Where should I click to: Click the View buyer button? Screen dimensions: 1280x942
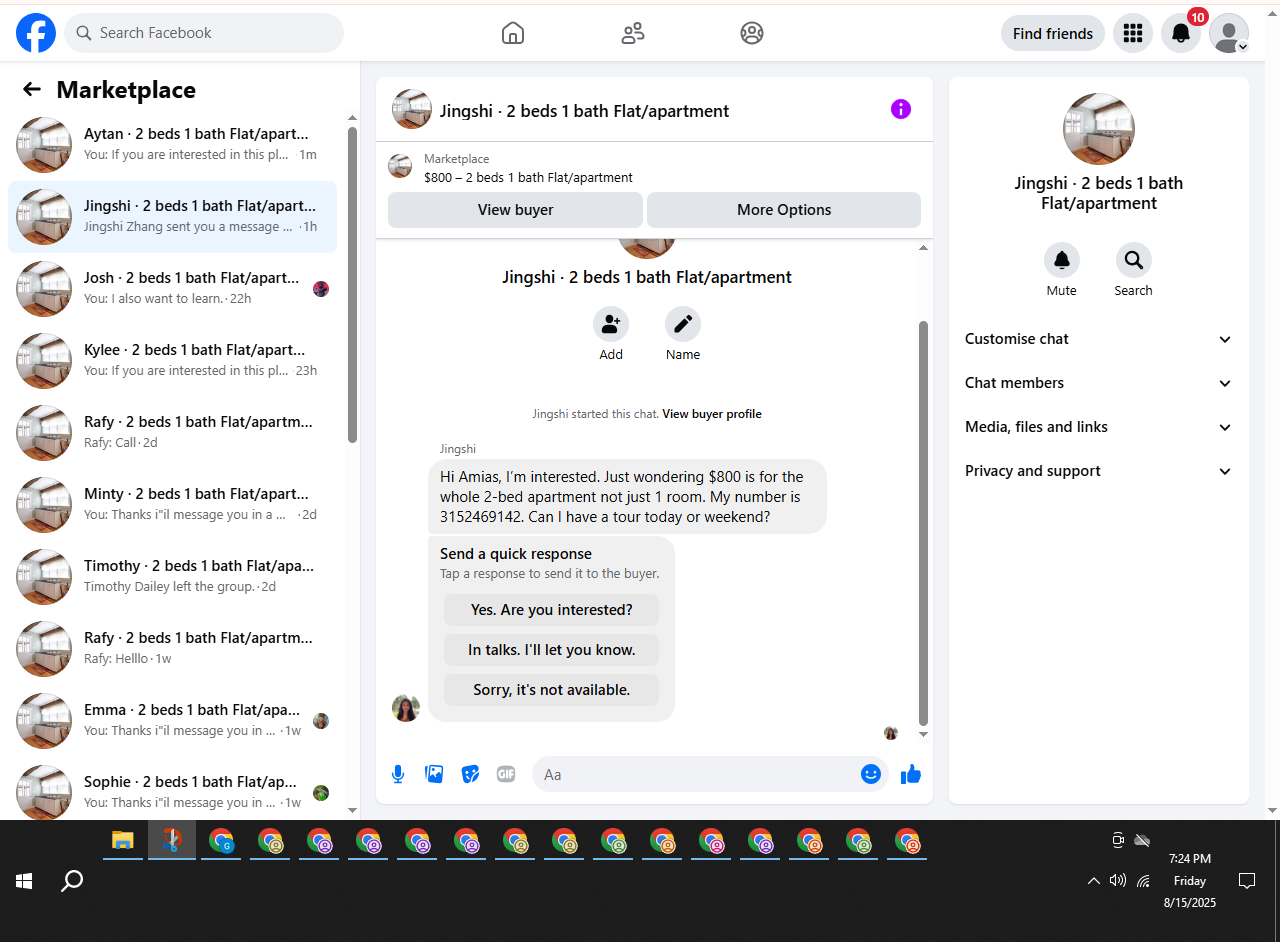(515, 210)
